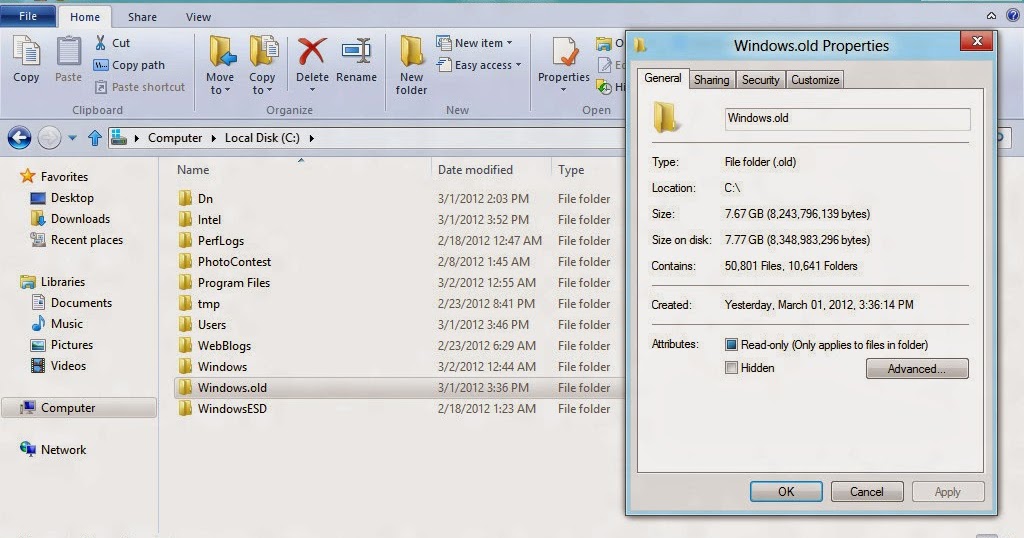
Task: Select Computer in the navigation pane
Action: click(x=79, y=407)
